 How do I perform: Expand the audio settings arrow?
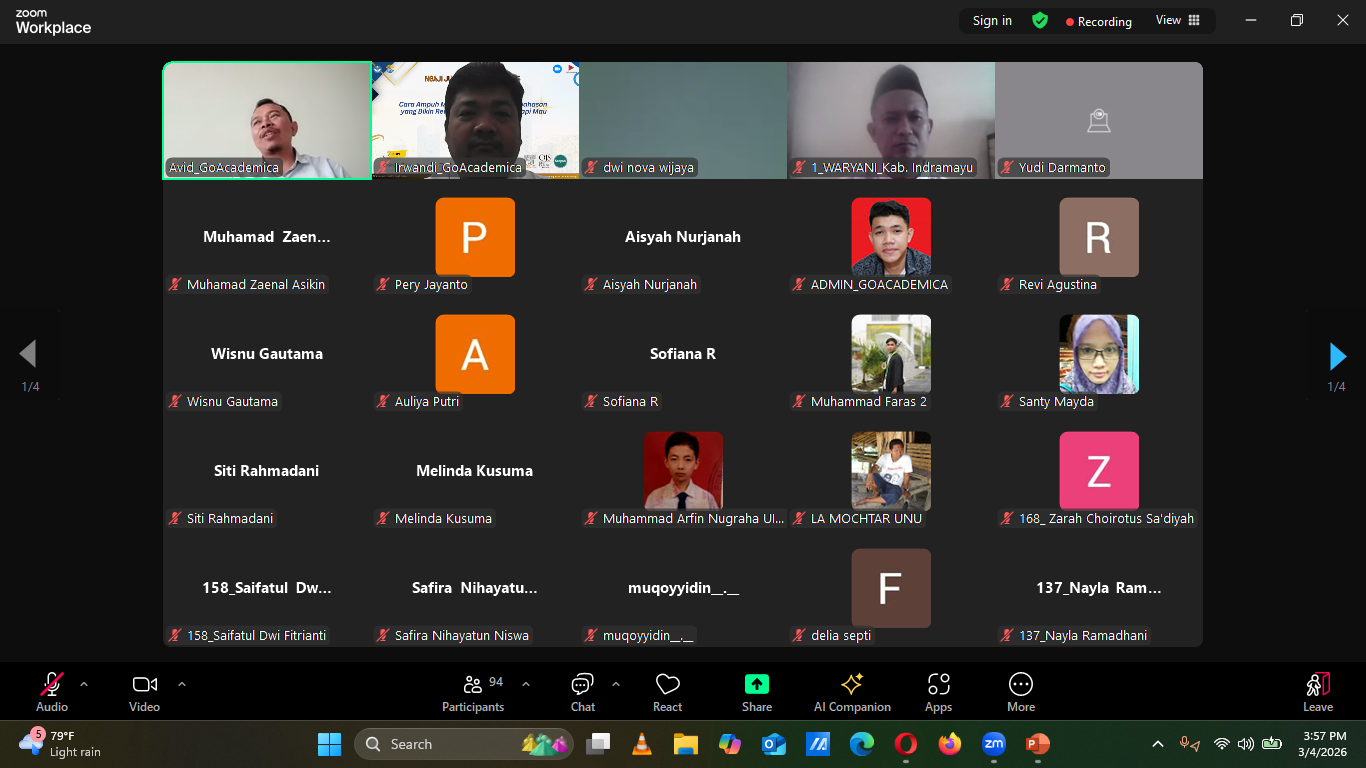coord(84,684)
